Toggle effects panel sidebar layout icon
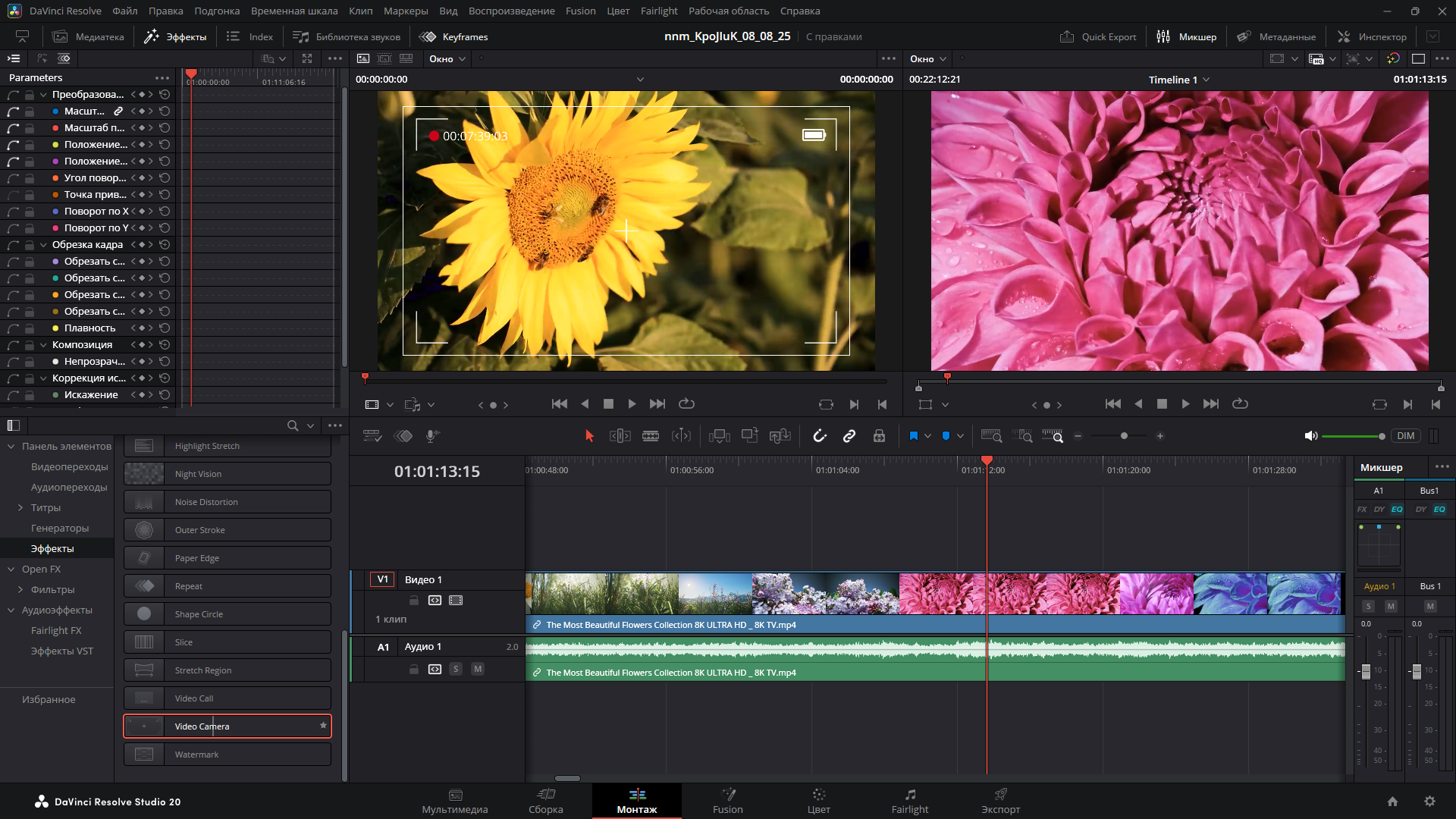1456x819 pixels. tap(14, 425)
